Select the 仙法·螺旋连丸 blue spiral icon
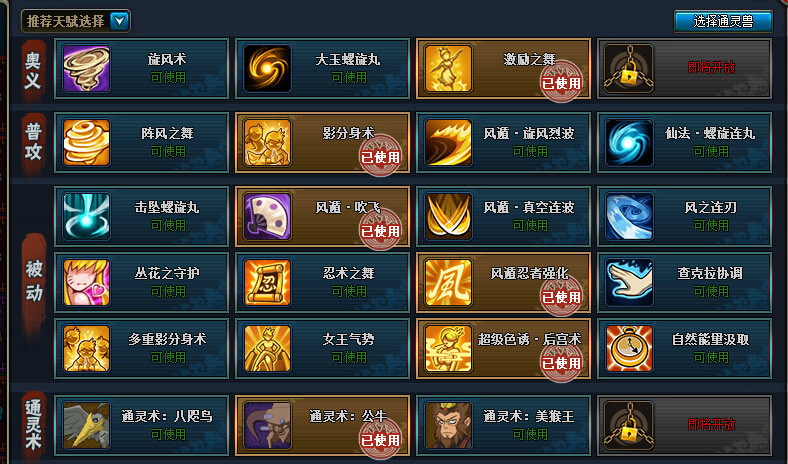Screen dimensions: 788x464 629,143
